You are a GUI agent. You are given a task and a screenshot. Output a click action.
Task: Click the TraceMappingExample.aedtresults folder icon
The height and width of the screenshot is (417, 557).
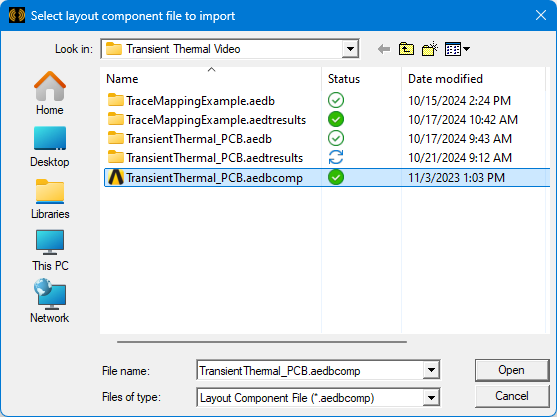pos(115,119)
